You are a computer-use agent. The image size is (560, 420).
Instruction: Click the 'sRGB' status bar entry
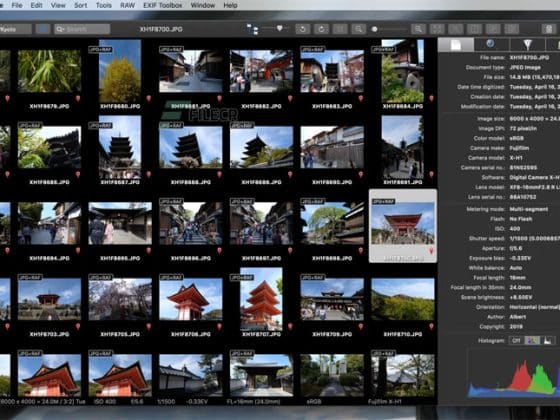click(314, 402)
